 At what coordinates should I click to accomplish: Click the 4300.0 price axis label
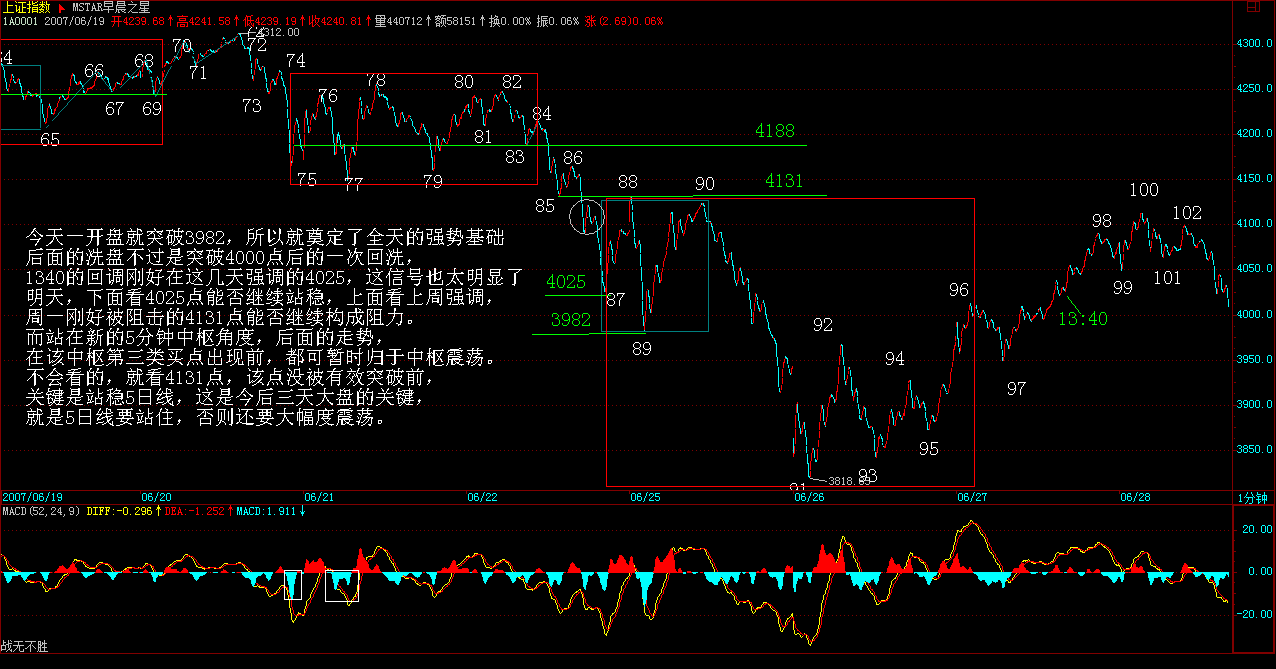click(1255, 44)
